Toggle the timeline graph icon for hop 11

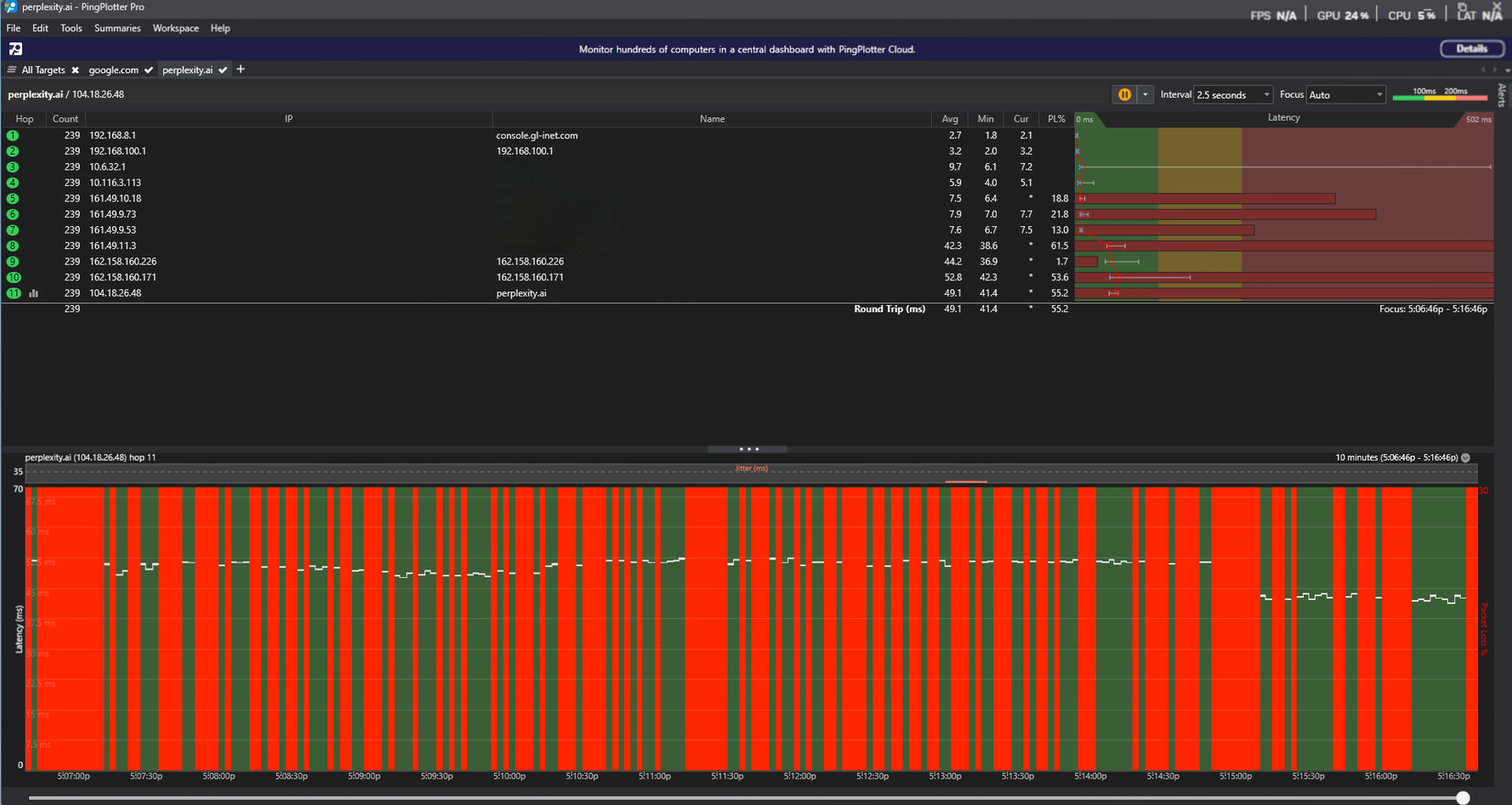coord(34,293)
